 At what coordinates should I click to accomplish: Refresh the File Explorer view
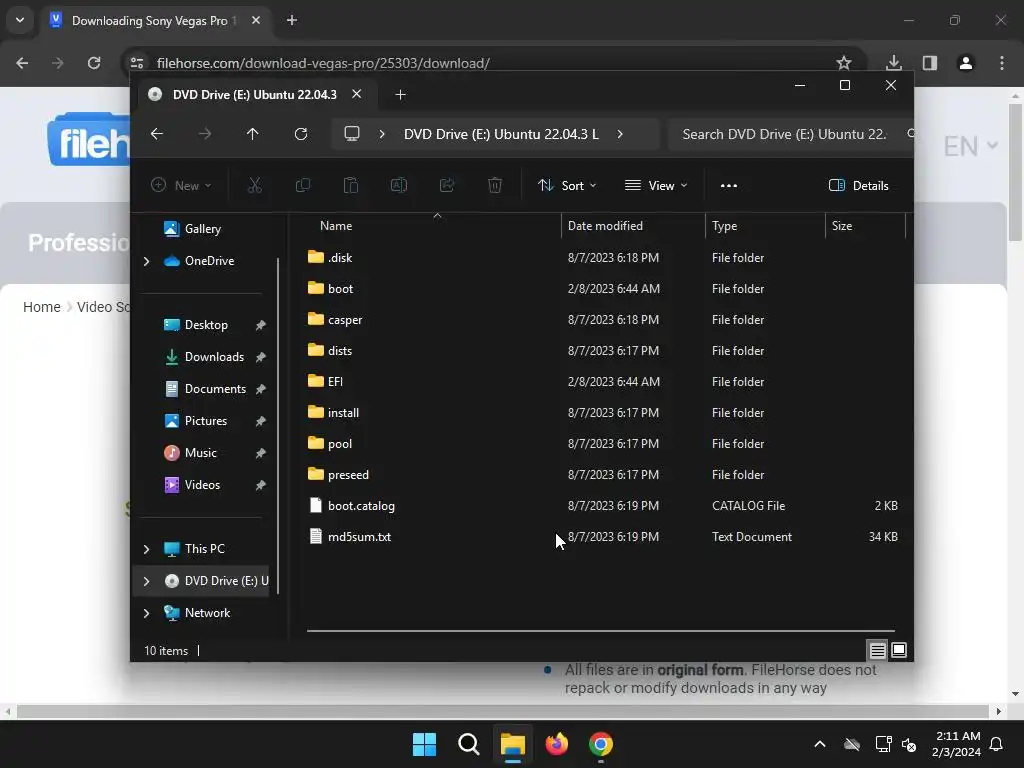[x=300, y=134]
